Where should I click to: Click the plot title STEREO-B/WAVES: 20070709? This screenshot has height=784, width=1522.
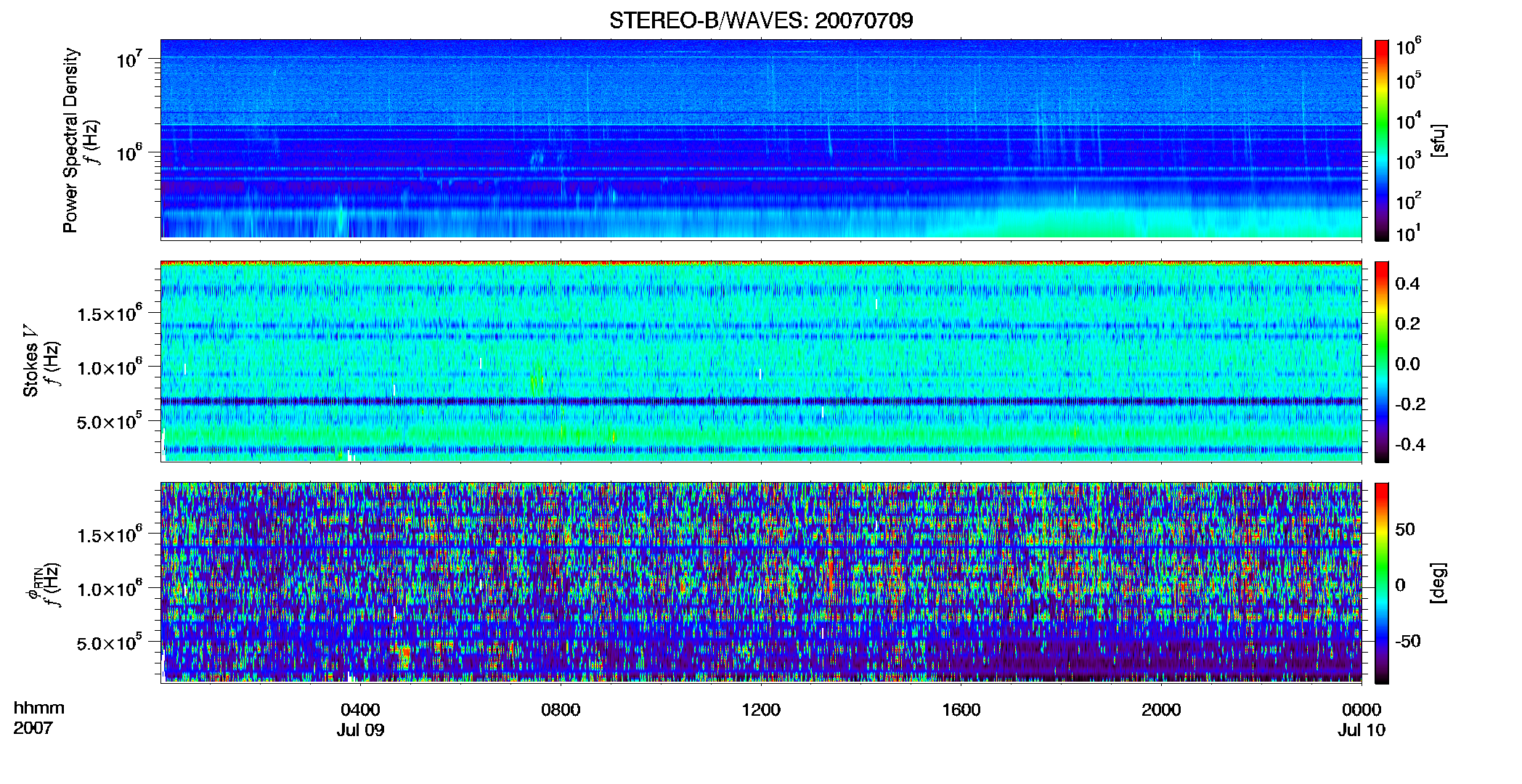pos(761,20)
